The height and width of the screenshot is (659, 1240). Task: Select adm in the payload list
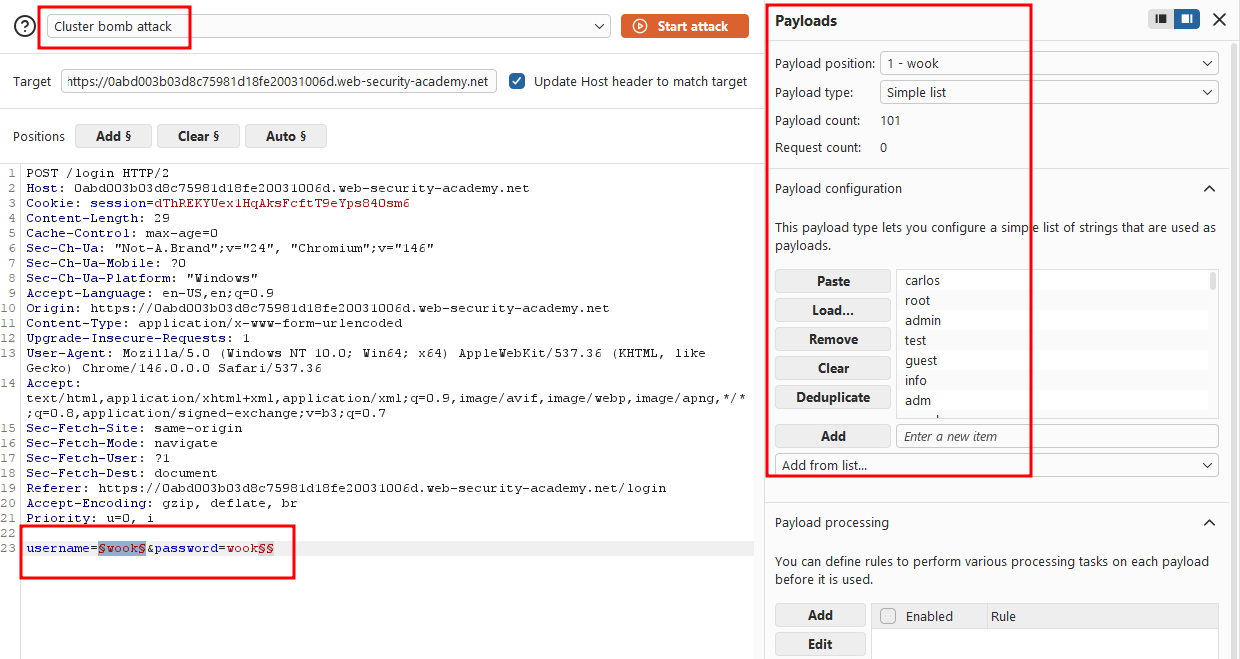(x=1052, y=401)
